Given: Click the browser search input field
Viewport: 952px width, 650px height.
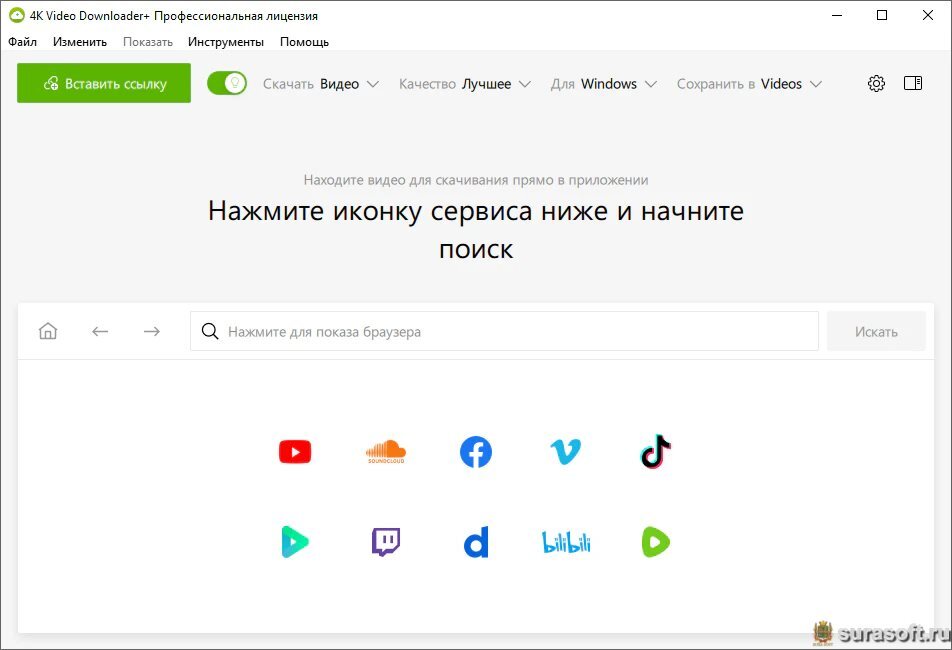Looking at the screenshot, I should pos(504,332).
